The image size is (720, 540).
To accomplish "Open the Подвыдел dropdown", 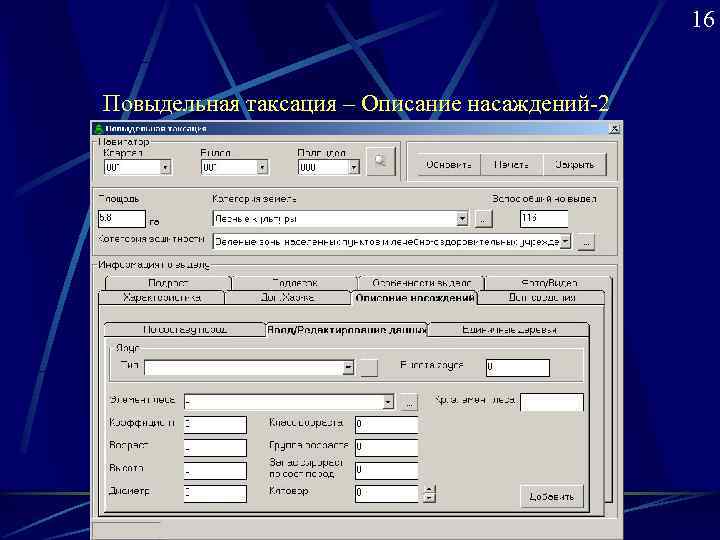I will pyautogui.click(x=354, y=168).
